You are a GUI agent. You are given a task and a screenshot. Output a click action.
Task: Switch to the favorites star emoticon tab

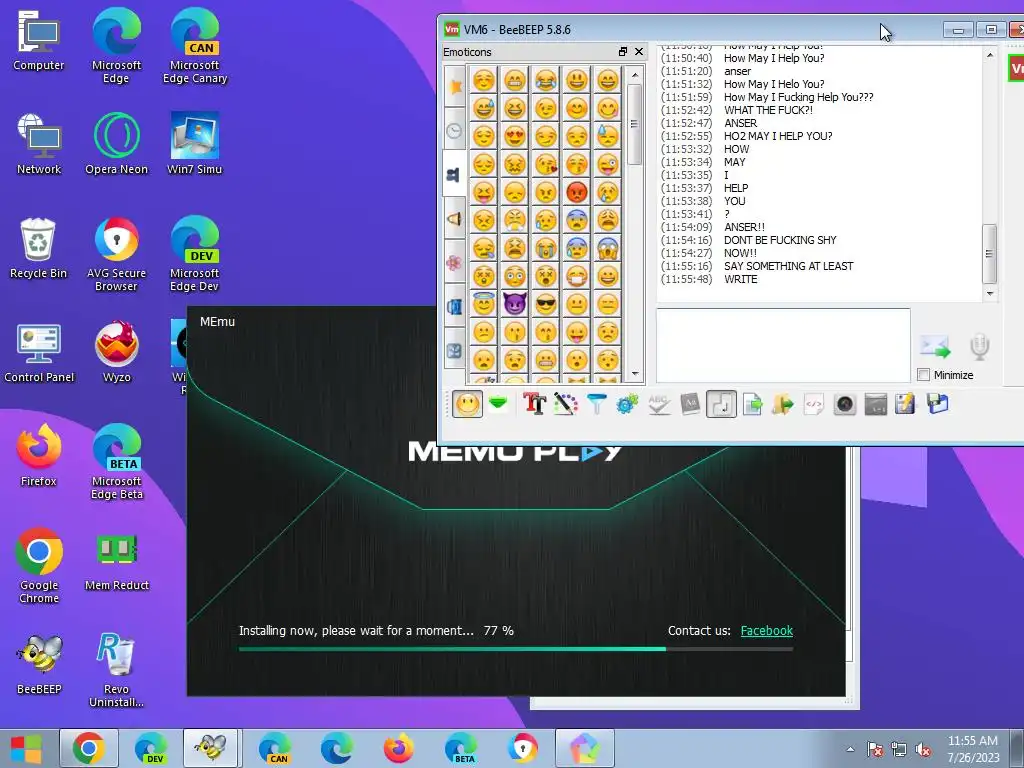(455, 86)
